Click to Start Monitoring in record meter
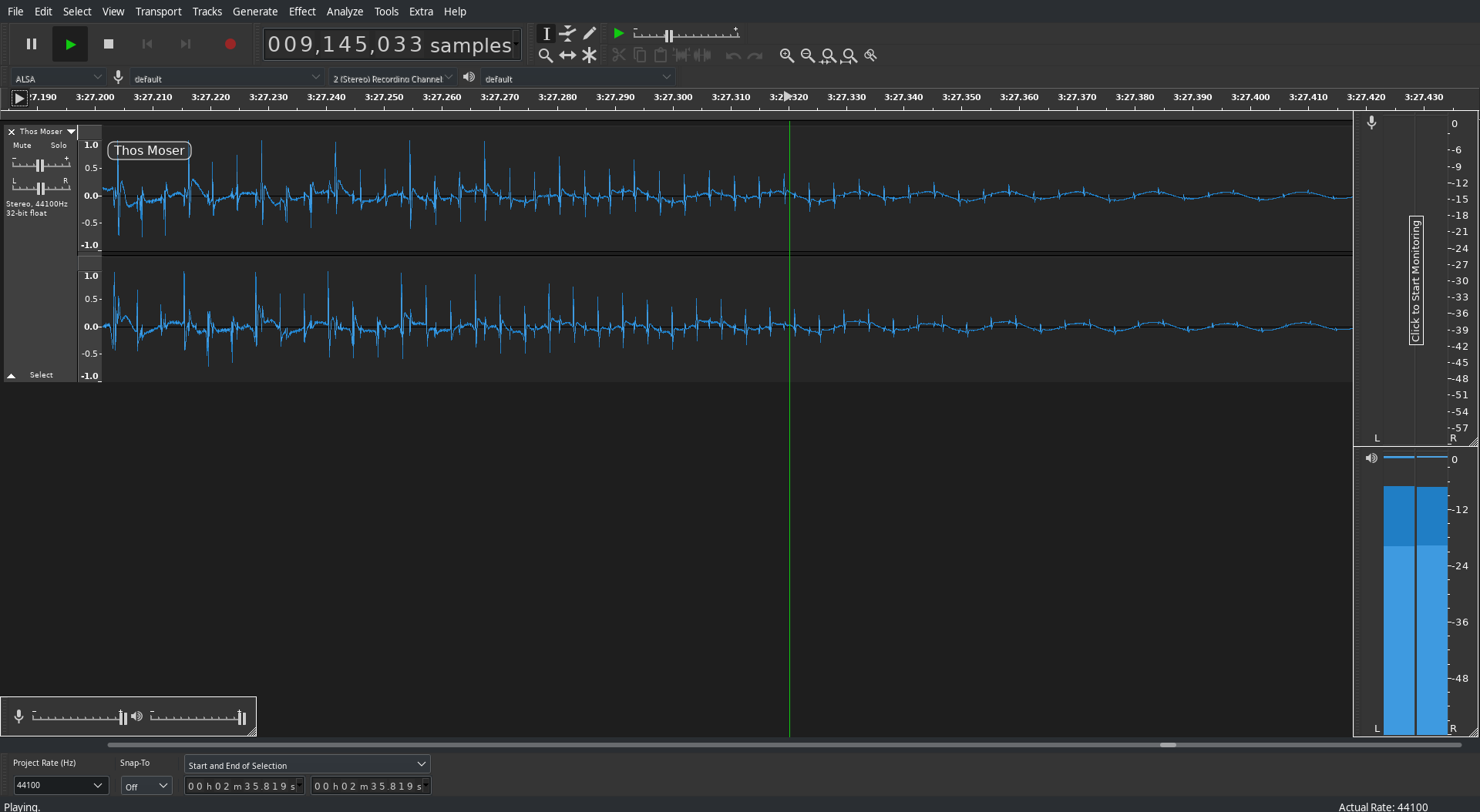 pos(1416,280)
